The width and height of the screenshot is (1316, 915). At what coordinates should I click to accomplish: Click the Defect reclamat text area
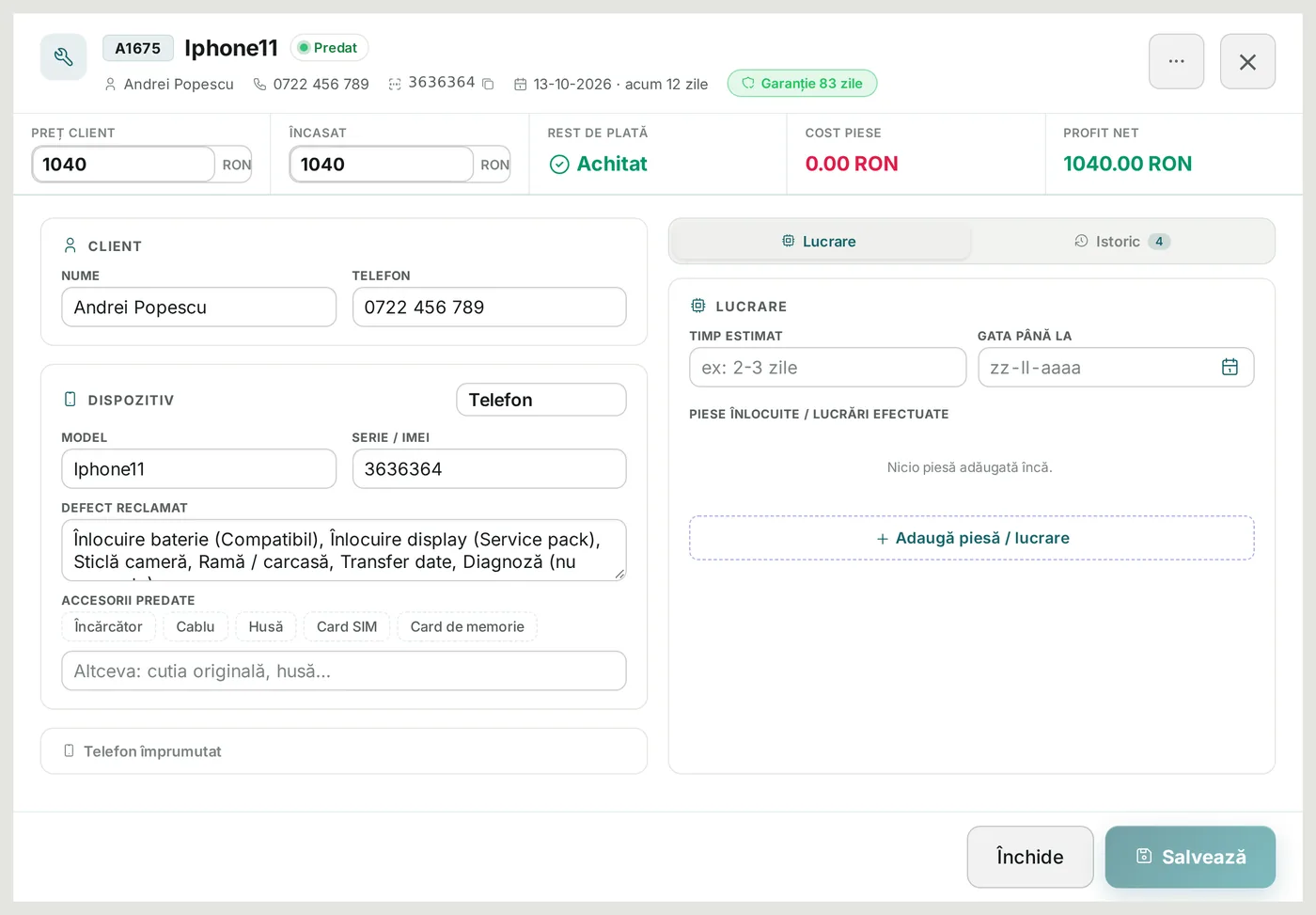click(344, 550)
